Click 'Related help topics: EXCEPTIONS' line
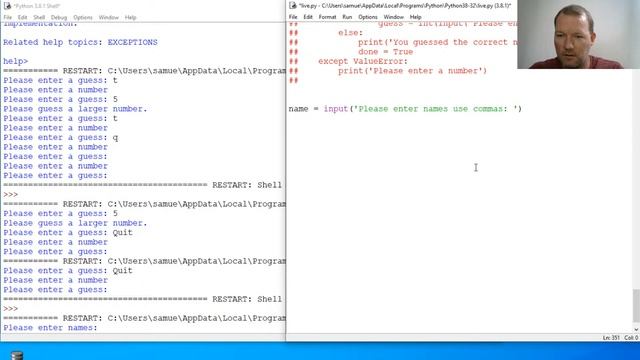This screenshot has height=360, width=640. (x=80, y=42)
